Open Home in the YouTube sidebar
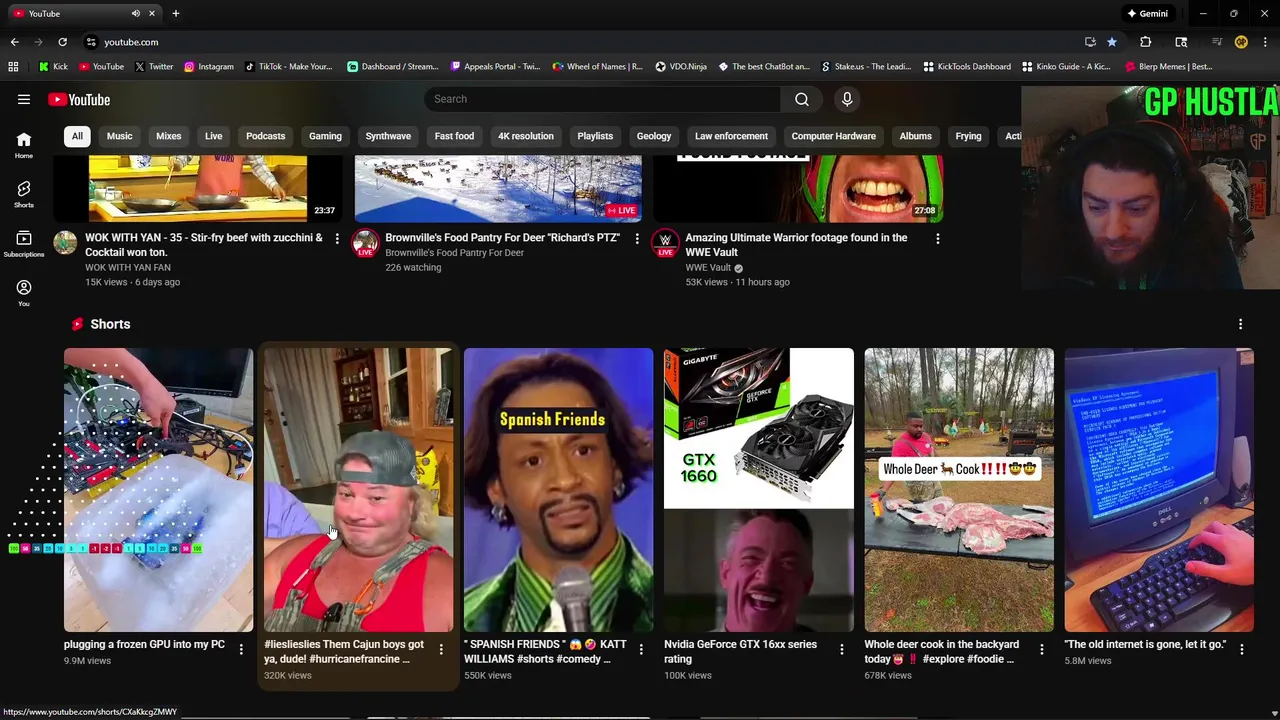The image size is (1280, 720). tap(23, 146)
